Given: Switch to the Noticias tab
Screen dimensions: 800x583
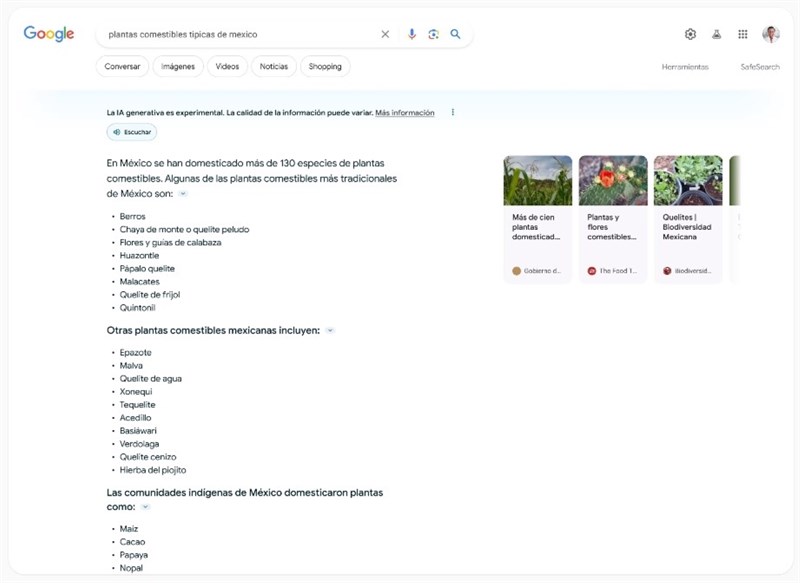Looking at the screenshot, I should (x=273, y=66).
